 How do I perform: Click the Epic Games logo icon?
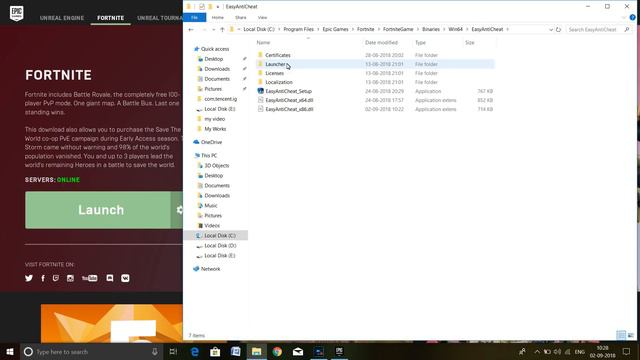coord(16,13)
